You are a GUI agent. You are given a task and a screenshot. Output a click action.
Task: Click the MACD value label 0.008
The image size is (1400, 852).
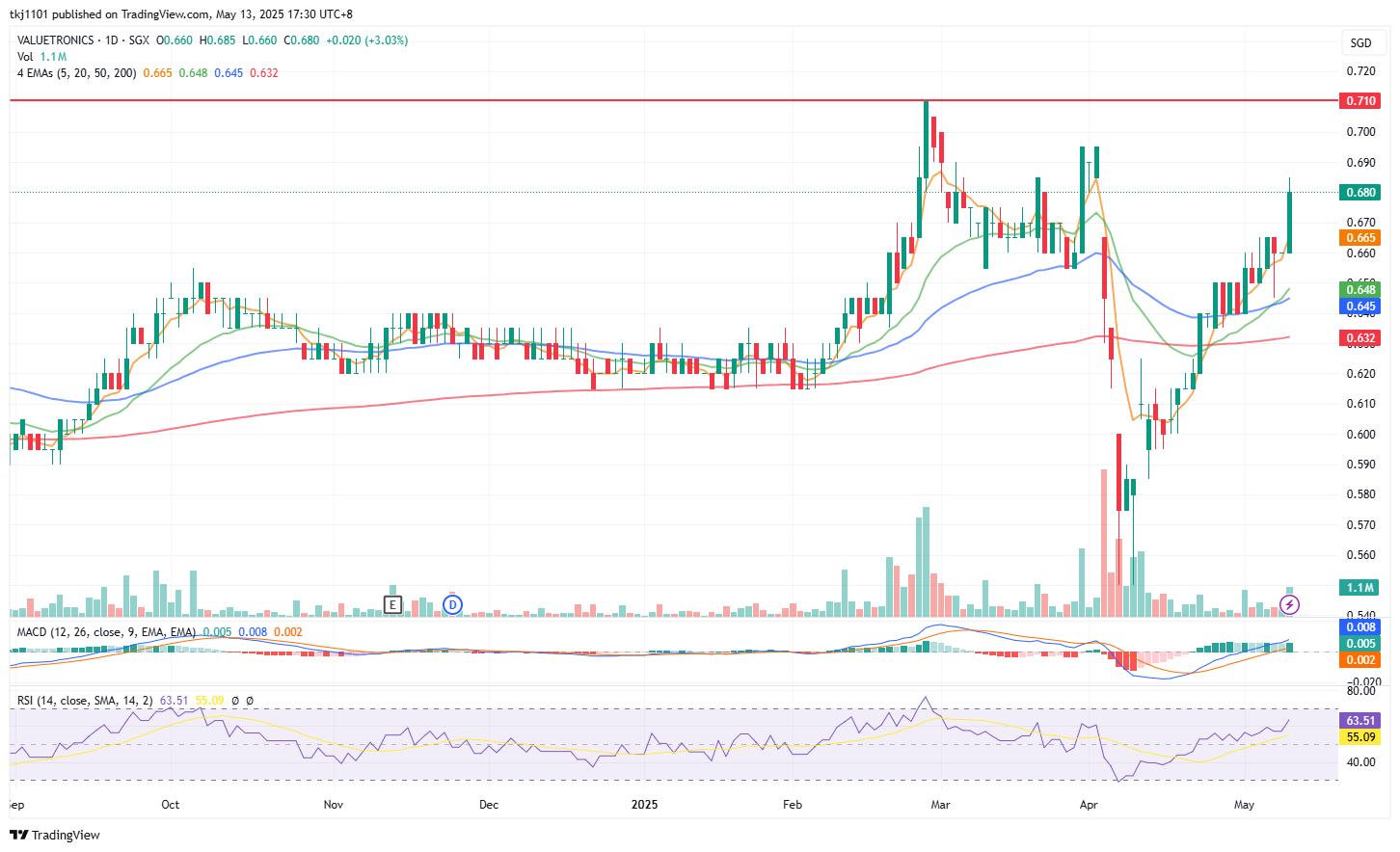tap(1360, 626)
